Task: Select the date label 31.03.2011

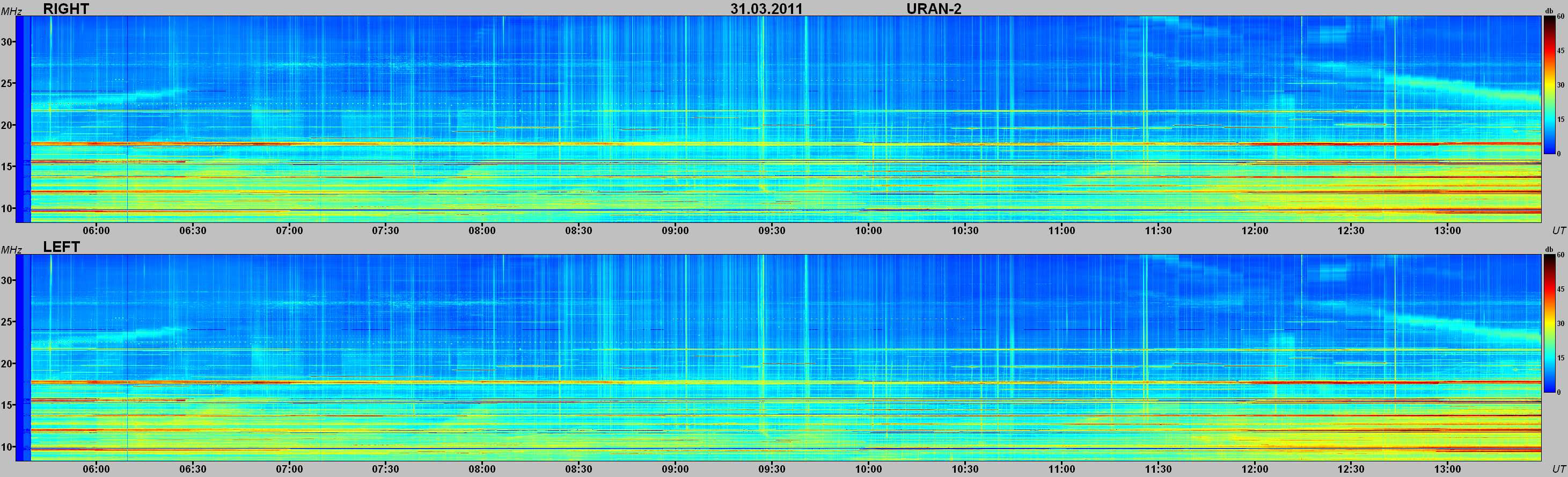Action: 766,9
